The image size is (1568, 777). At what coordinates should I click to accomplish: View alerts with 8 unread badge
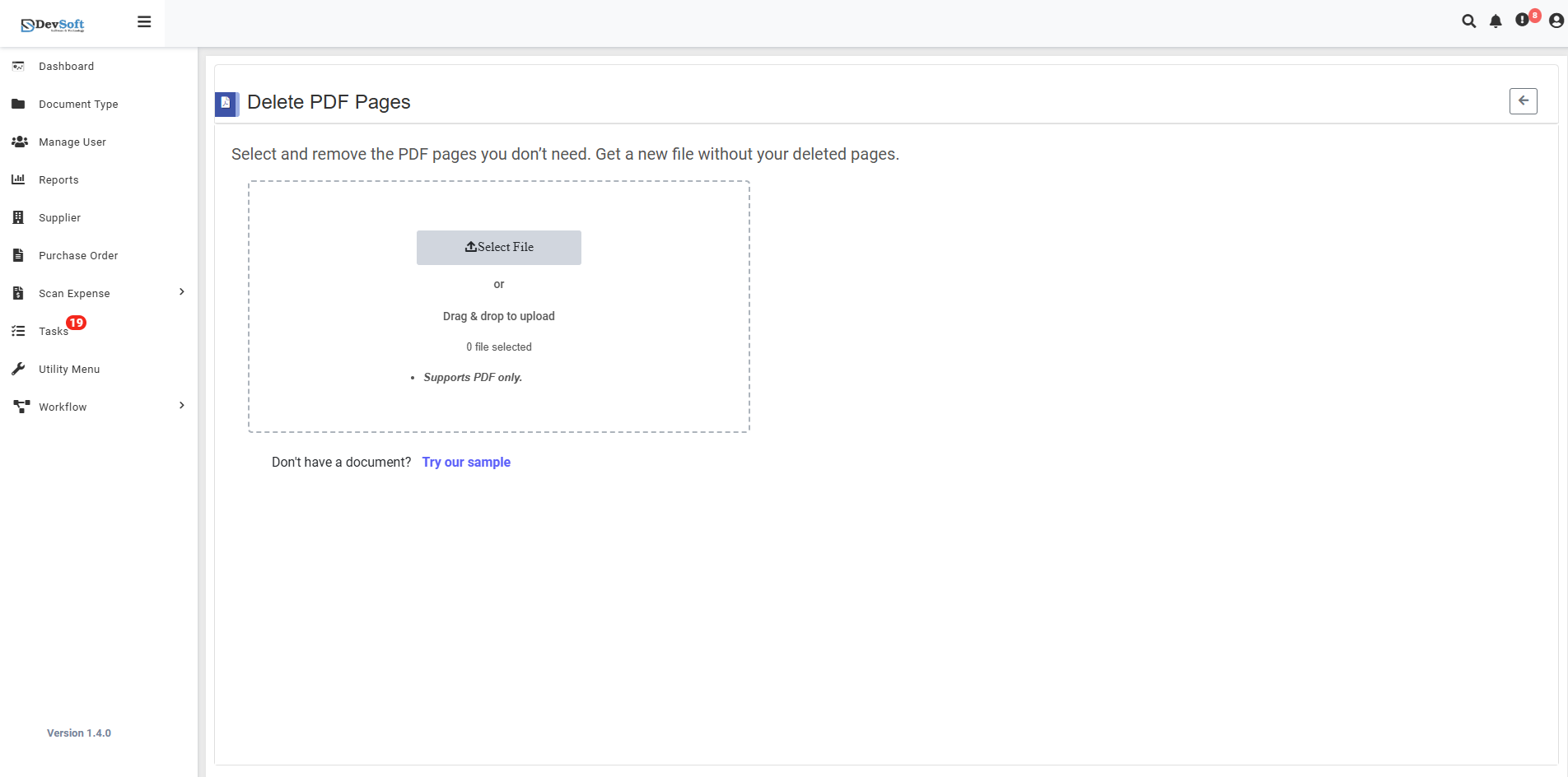pyautogui.click(x=1523, y=21)
